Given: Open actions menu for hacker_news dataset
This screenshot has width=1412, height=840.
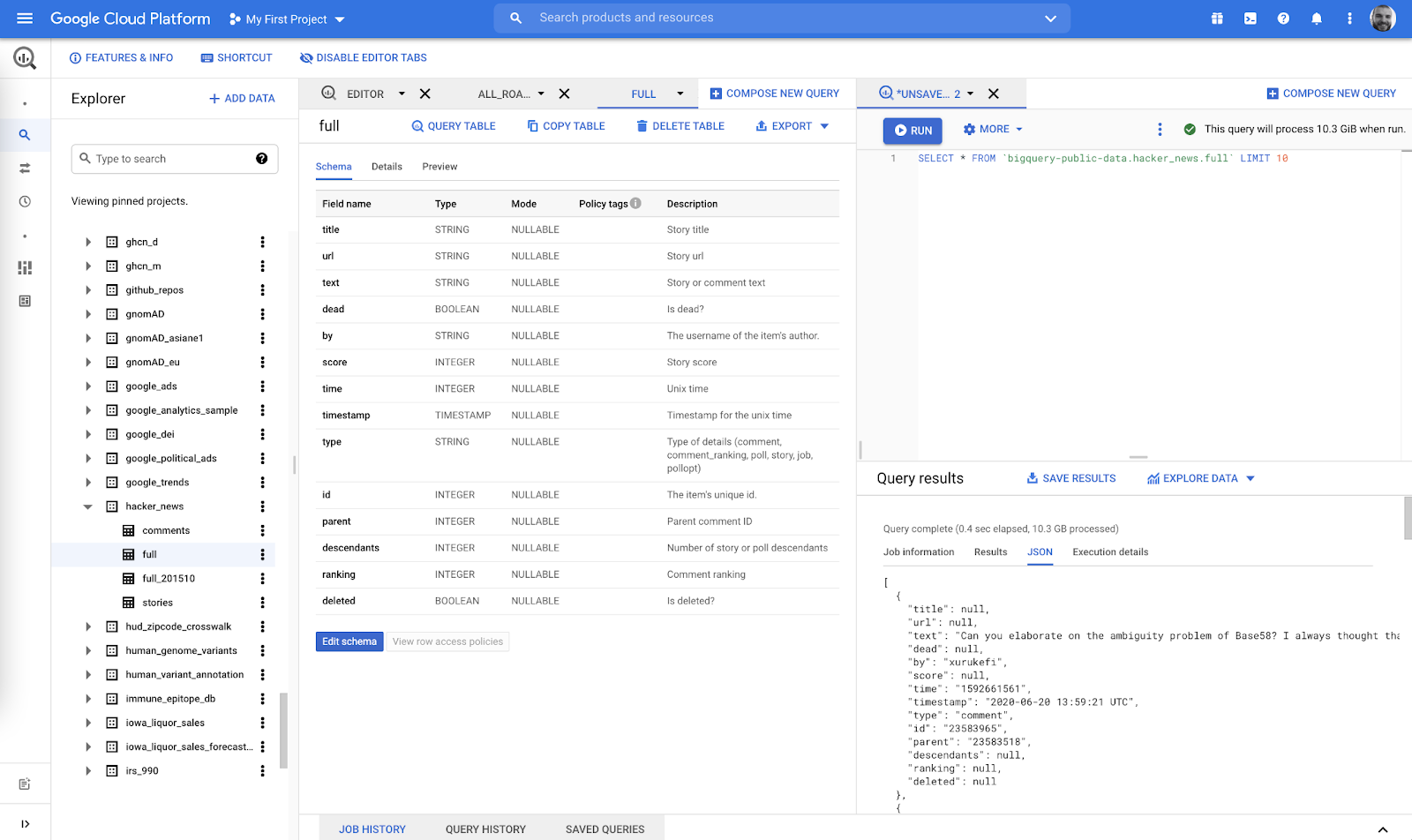Looking at the screenshot, I should click(x=262, y=506).
